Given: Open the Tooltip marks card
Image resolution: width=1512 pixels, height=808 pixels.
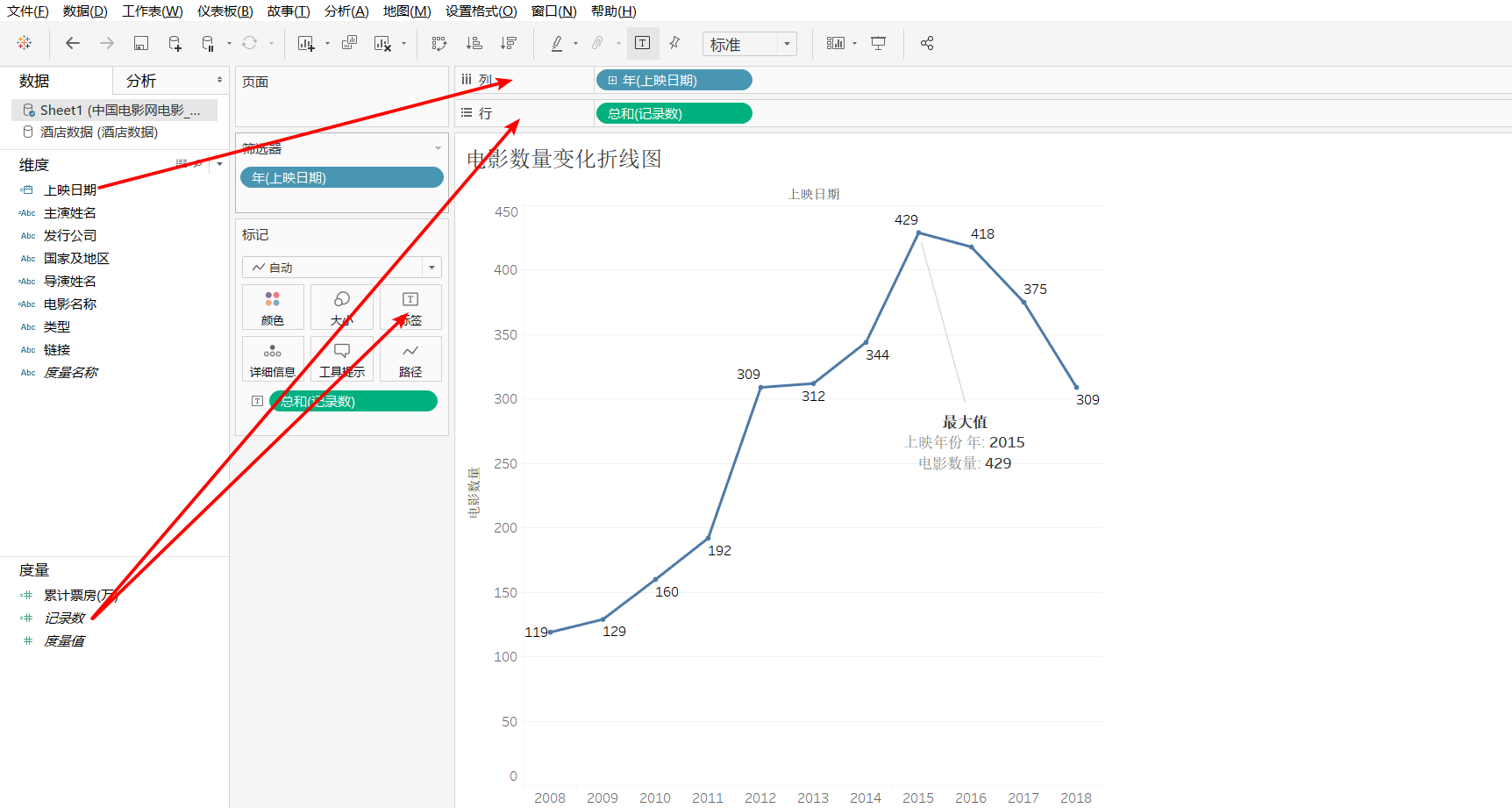Looking at the screenshot, I should [342, 359].
